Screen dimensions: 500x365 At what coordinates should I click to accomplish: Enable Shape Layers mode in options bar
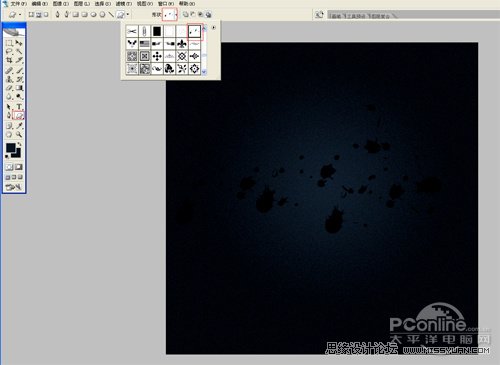point(31,14)
